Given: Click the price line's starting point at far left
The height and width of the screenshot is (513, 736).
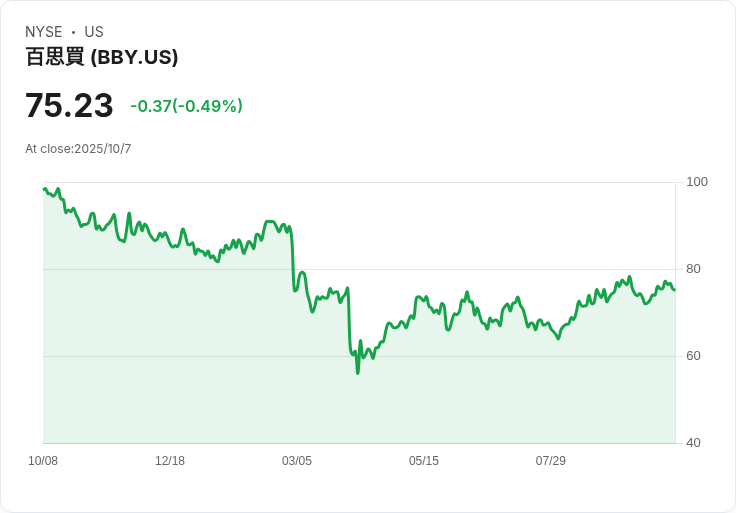Looking at the screenshot, I should tap(44, 189).
